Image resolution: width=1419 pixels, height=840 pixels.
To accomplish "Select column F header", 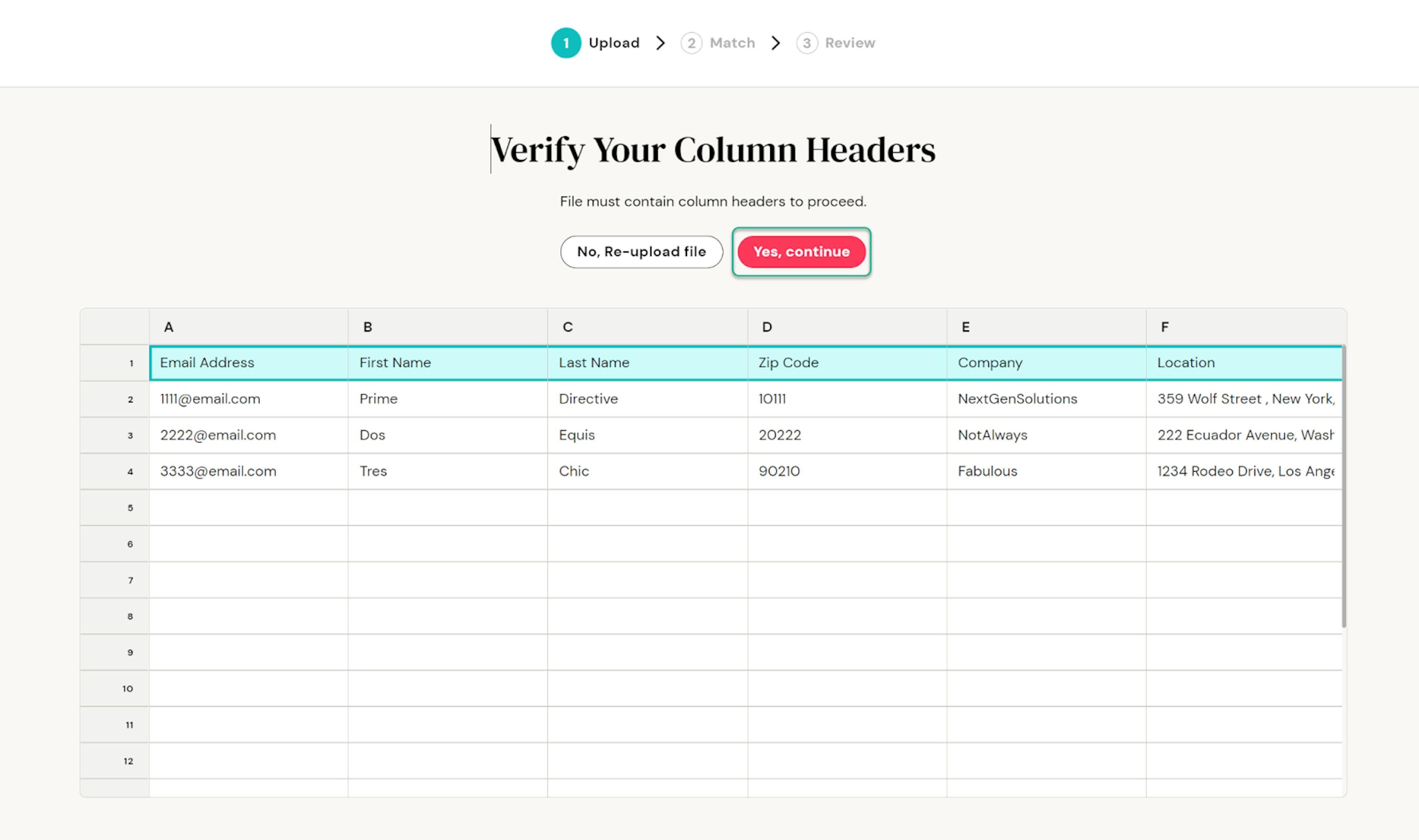I will [1244, 327].
